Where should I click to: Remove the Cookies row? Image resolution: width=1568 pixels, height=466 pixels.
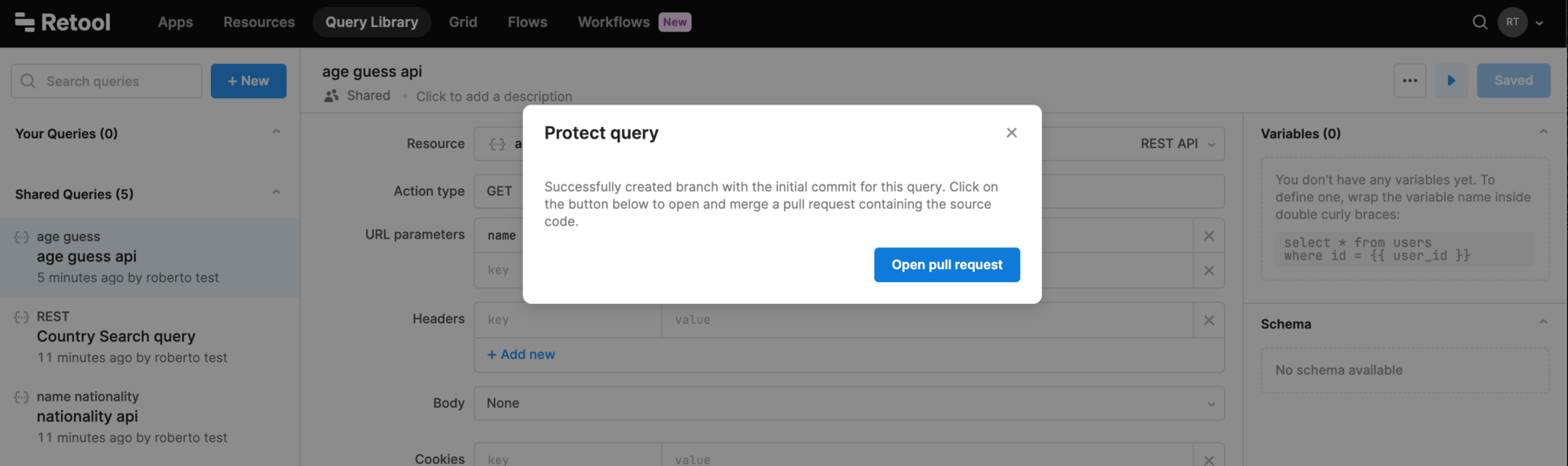pos(1209,460)
